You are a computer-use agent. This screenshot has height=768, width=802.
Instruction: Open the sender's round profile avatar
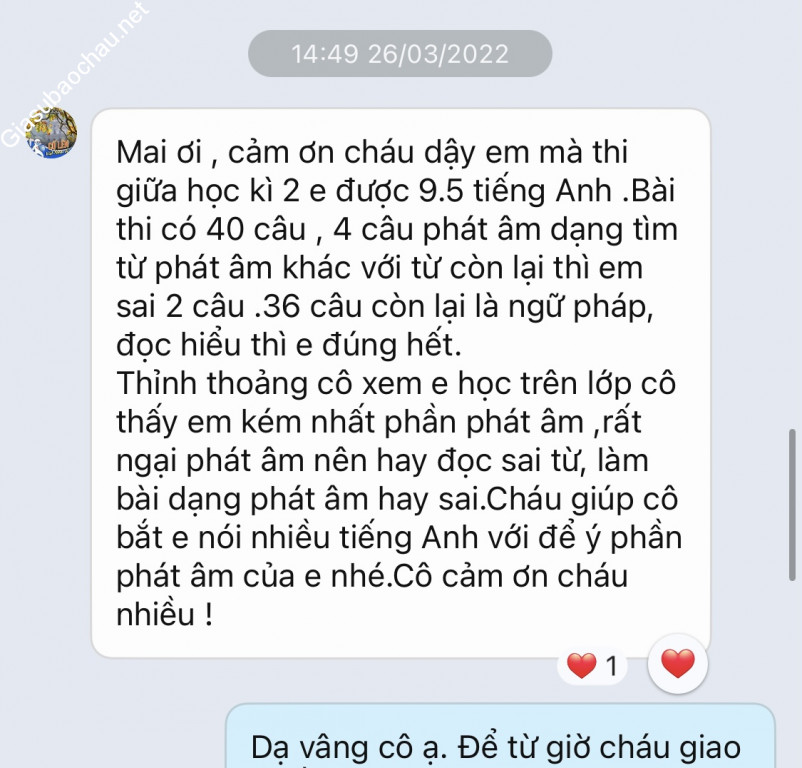pyautogui.click(x=51, y=132)
